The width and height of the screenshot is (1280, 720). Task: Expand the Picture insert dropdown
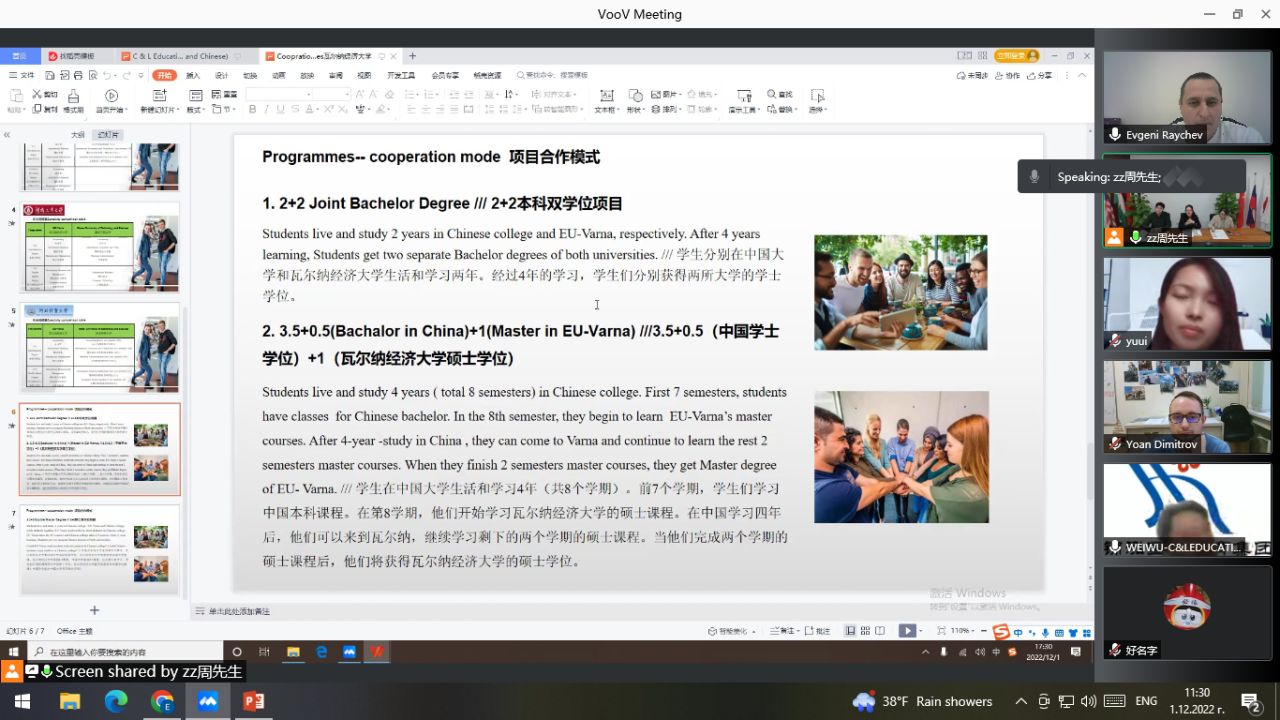tap(680, 94)
